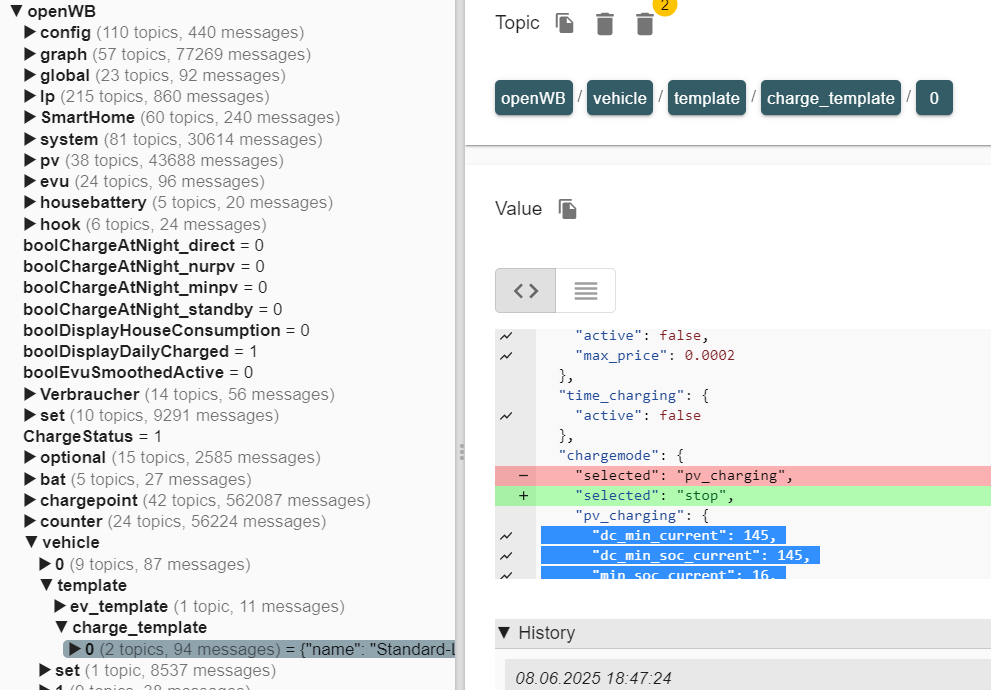
Task: Collapse the vehicle topic node
Action: (32, 542)
